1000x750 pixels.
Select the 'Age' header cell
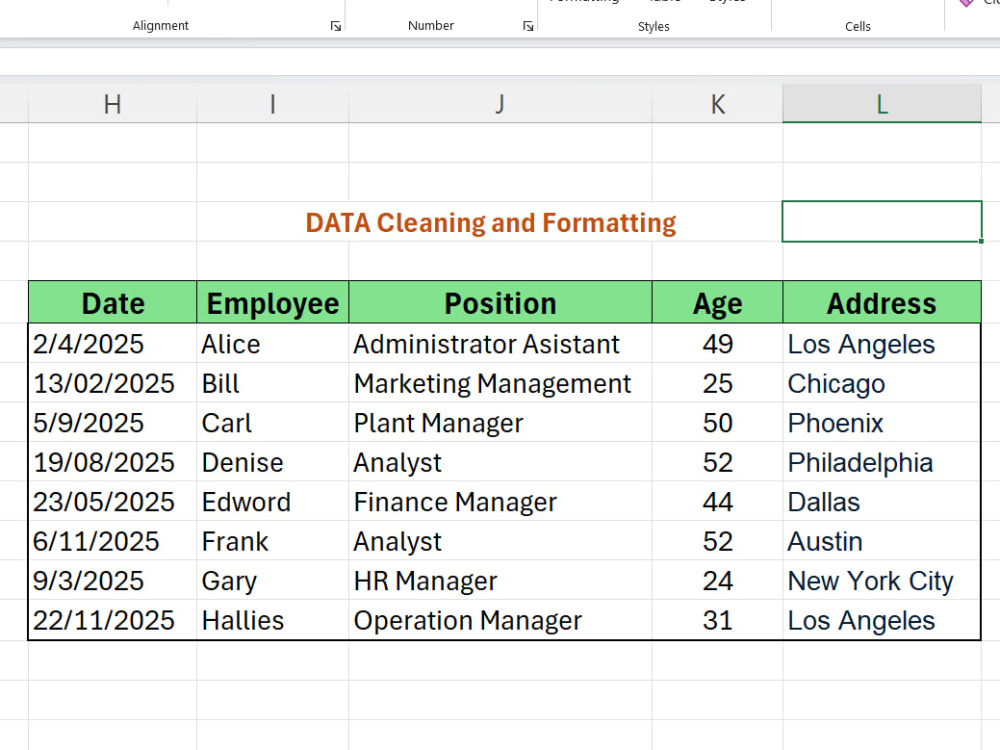pos(717,302)
